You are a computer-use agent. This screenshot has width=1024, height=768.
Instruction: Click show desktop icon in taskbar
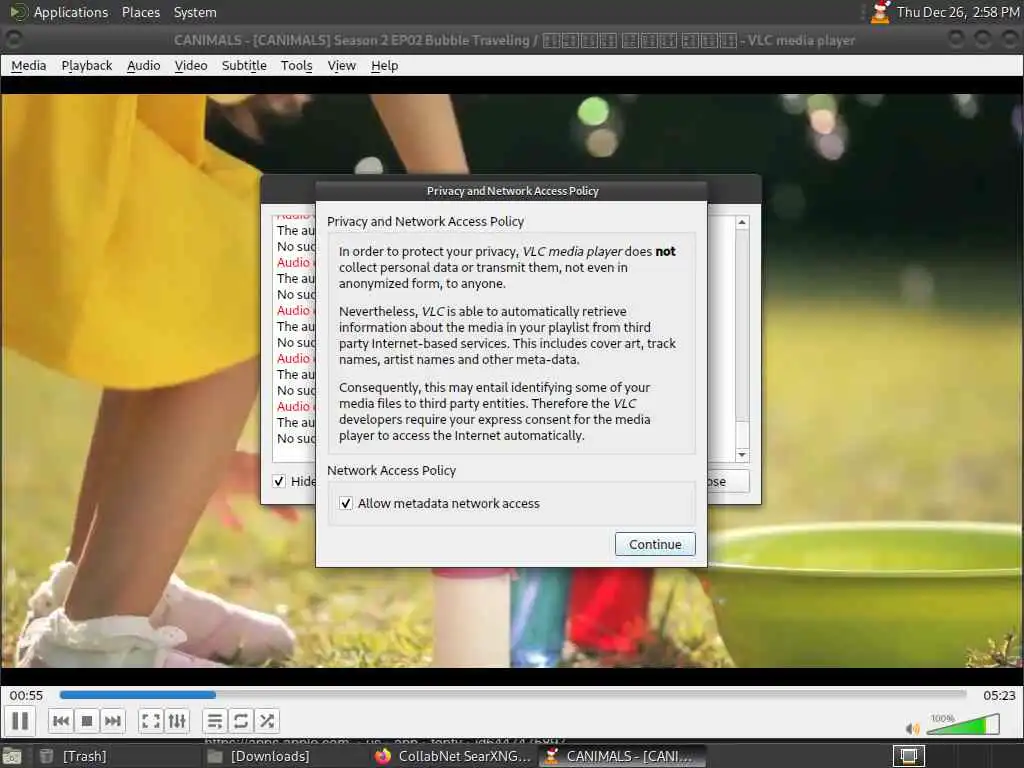click(11, 757)
